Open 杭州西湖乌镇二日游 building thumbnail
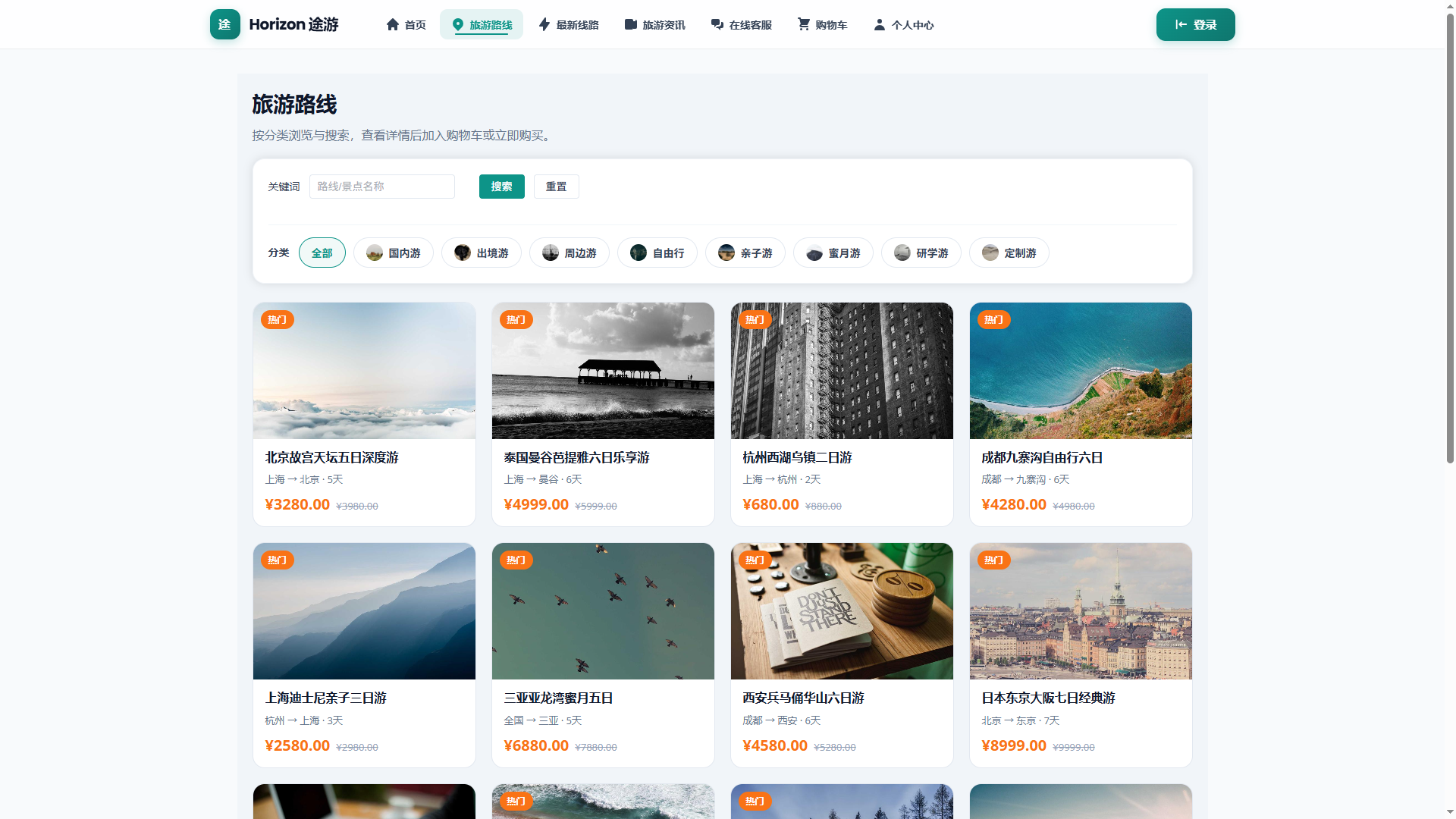Screen dimensions: 1456x819 coord(842,371)
